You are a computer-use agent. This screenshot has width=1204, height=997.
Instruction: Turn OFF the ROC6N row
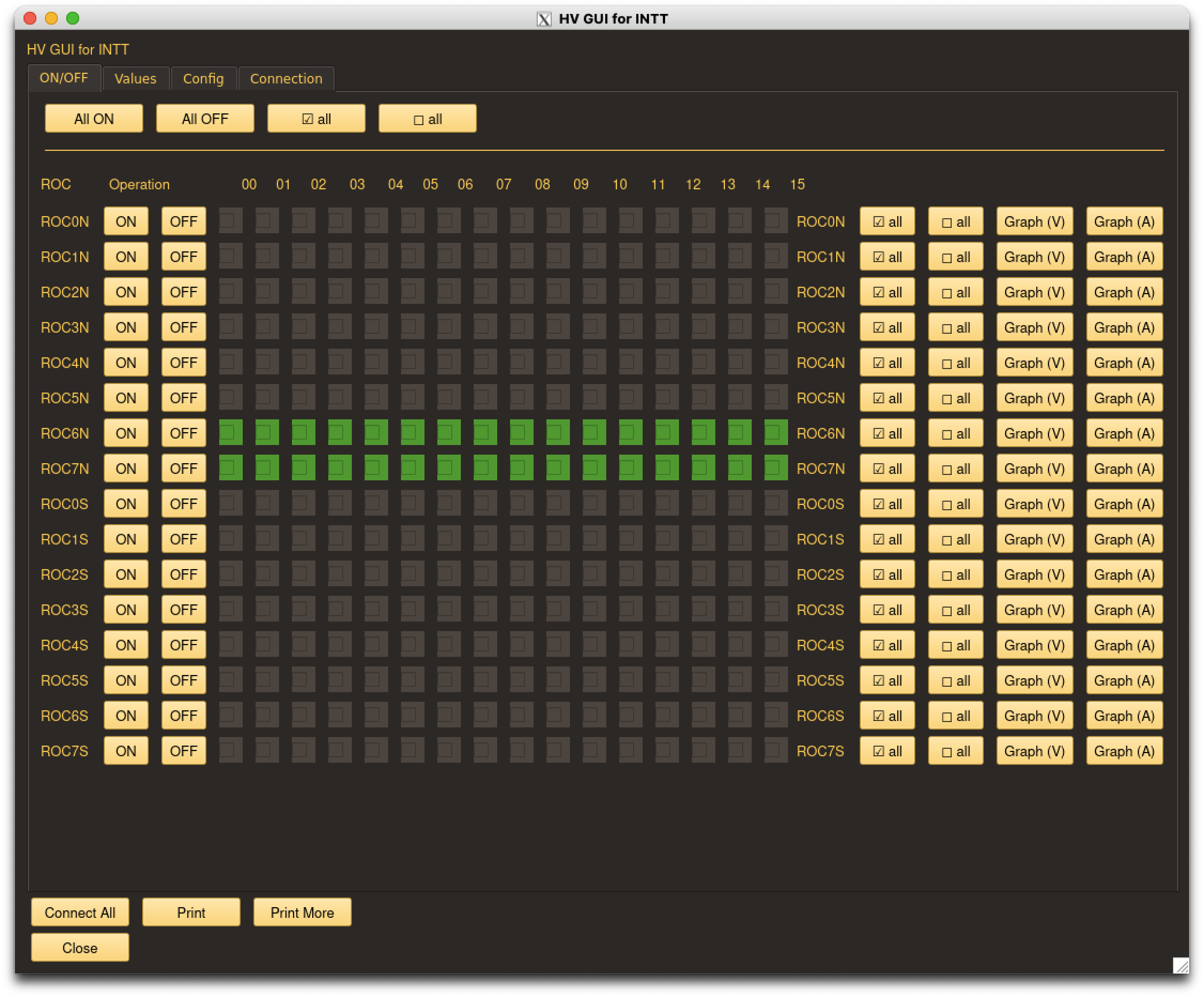point(183,433)
